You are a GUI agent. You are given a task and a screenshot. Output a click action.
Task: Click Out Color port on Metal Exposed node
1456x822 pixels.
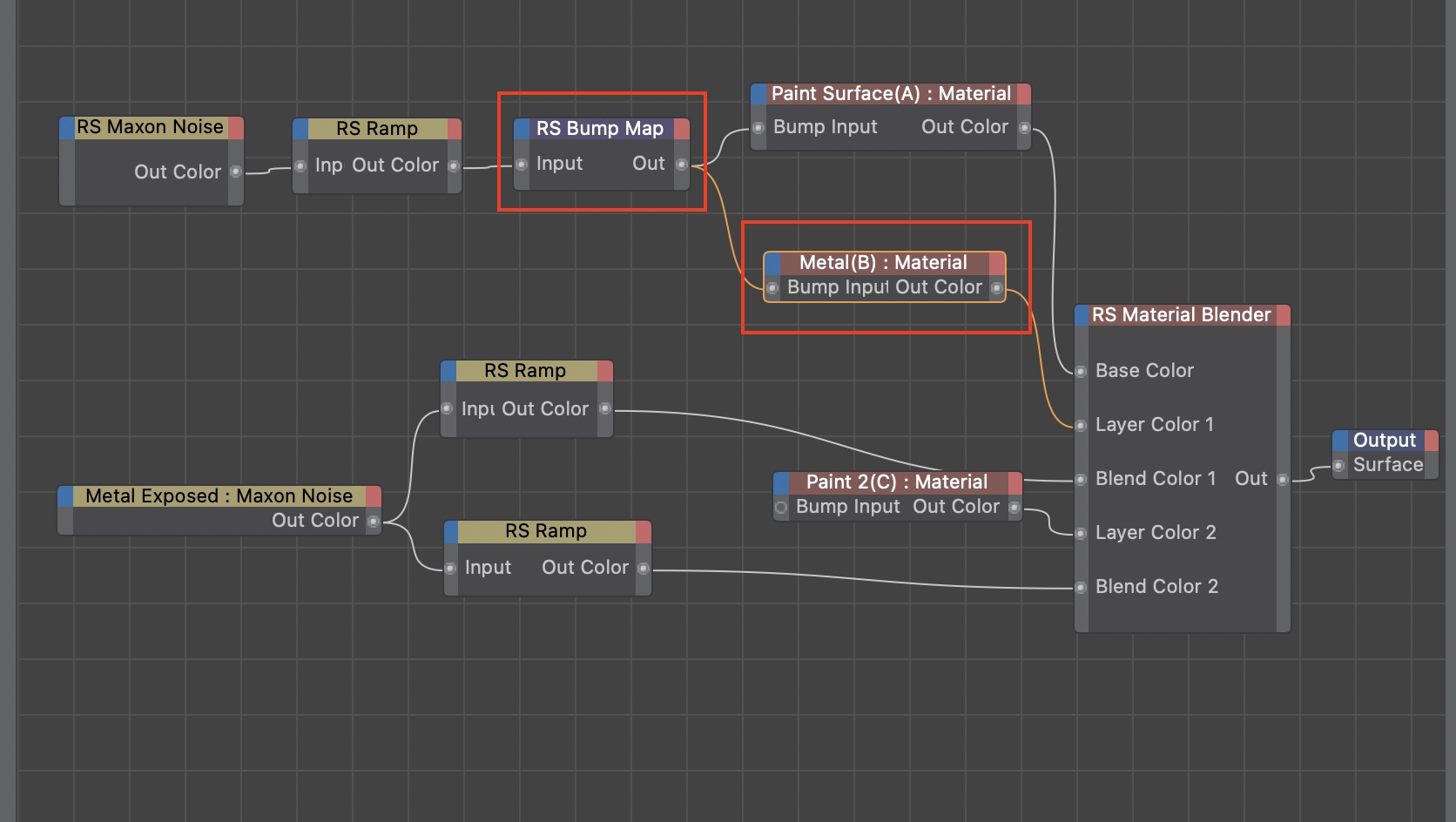373,522
